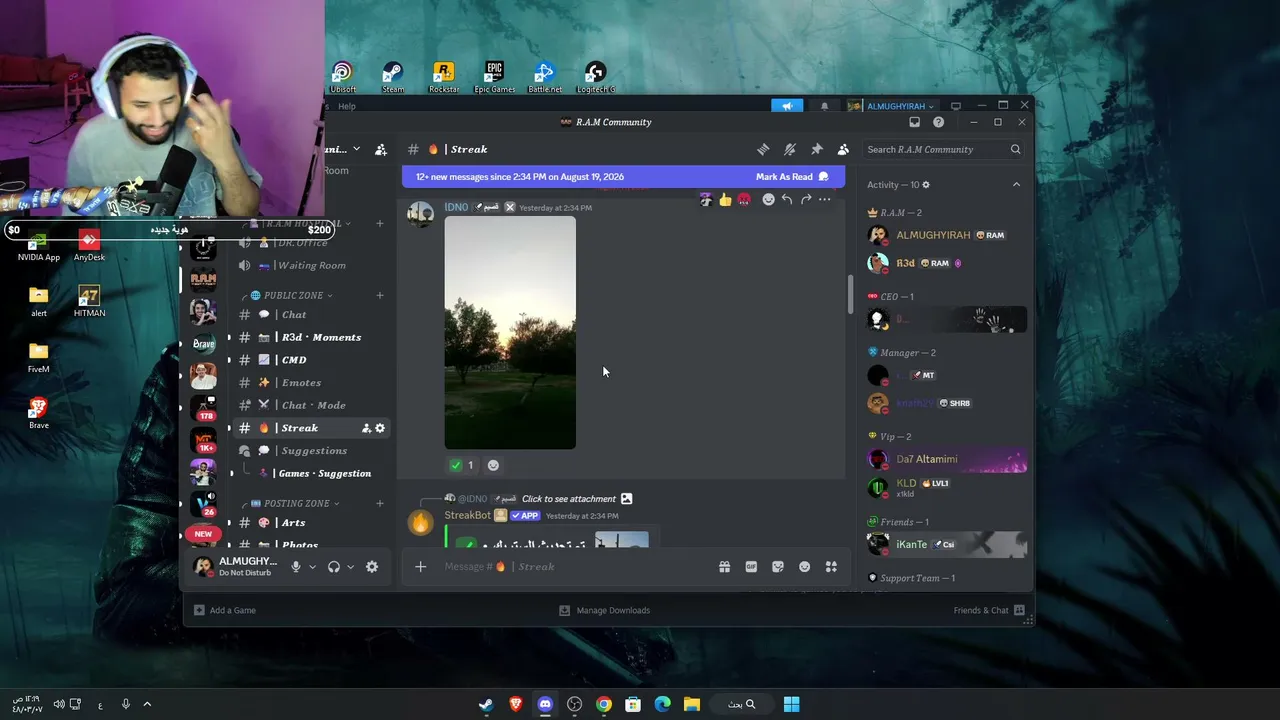Open Friends & Chat in the Steam window

[989, 611]
